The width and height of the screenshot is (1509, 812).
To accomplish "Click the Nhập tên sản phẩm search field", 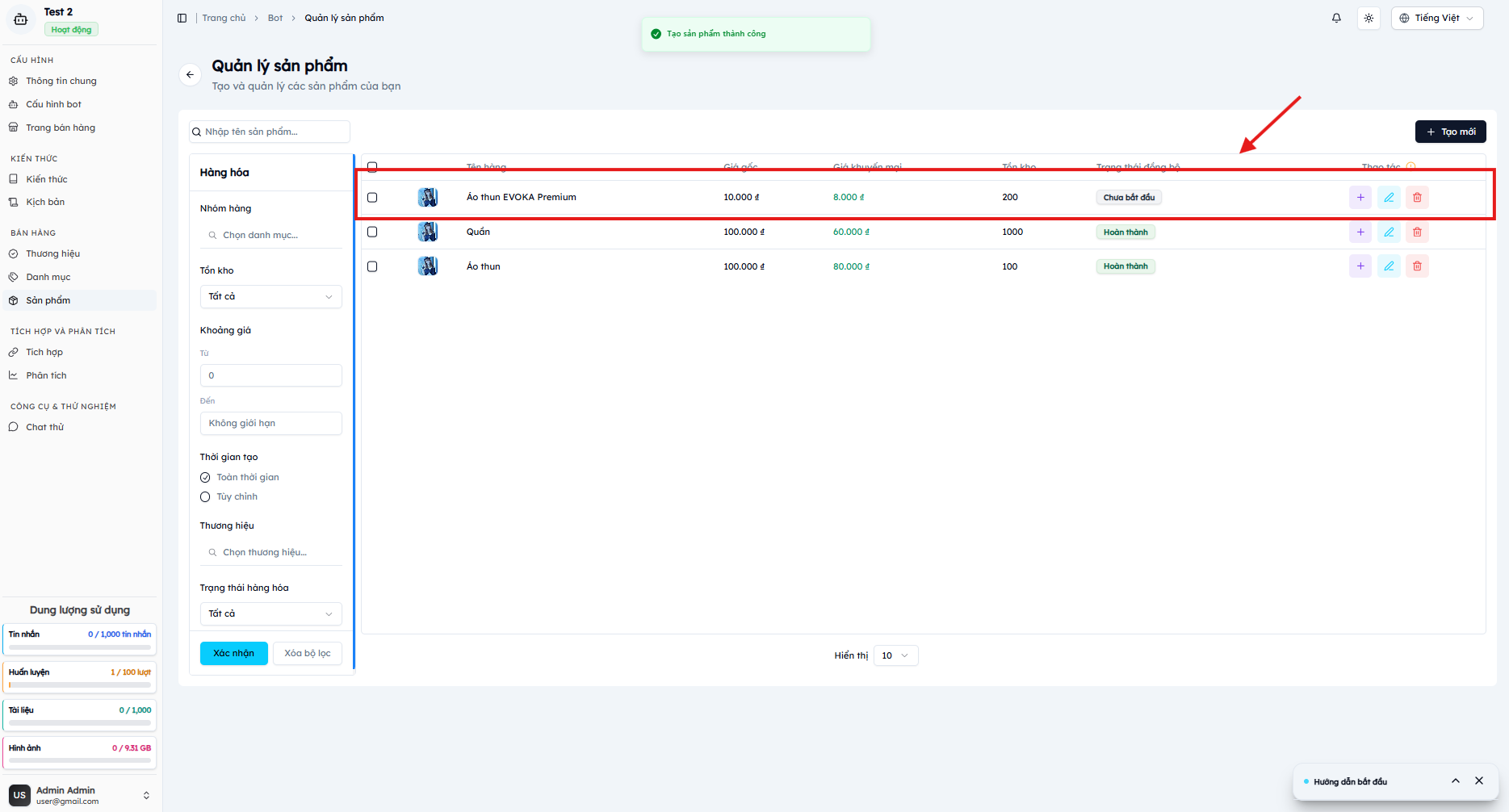I will tap(270, 132).
